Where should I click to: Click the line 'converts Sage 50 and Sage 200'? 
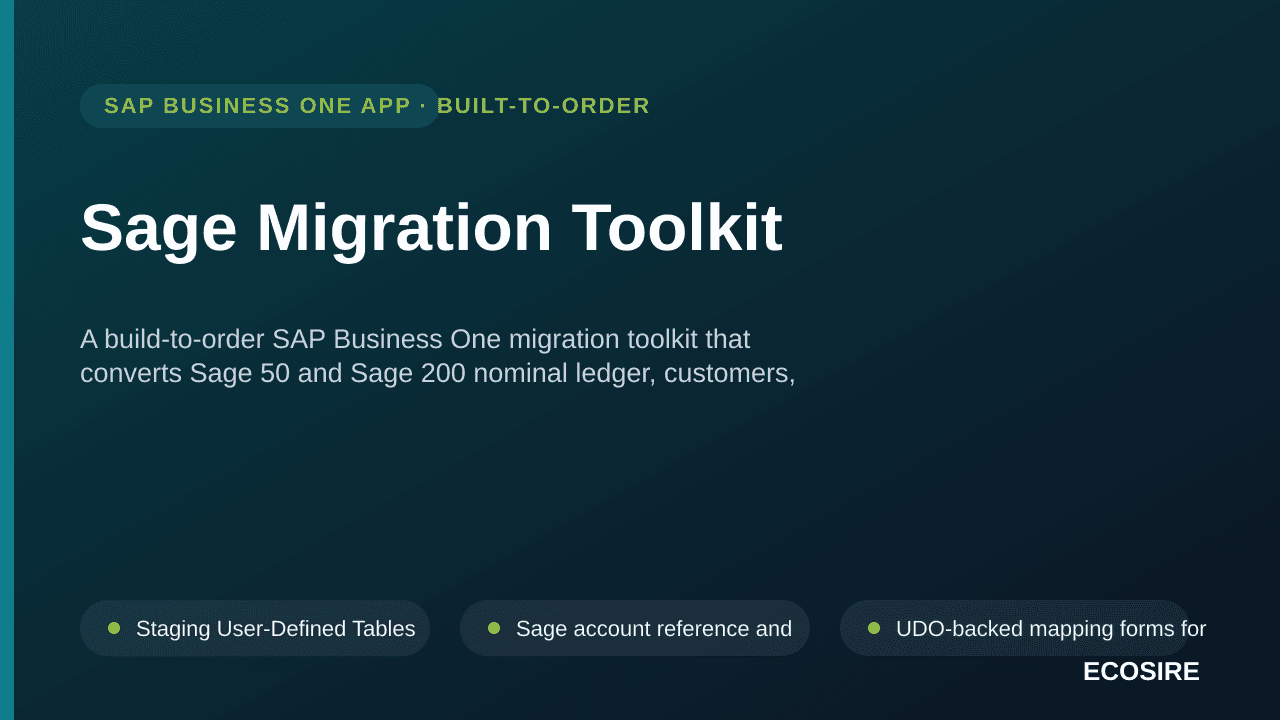coord(438,373)
